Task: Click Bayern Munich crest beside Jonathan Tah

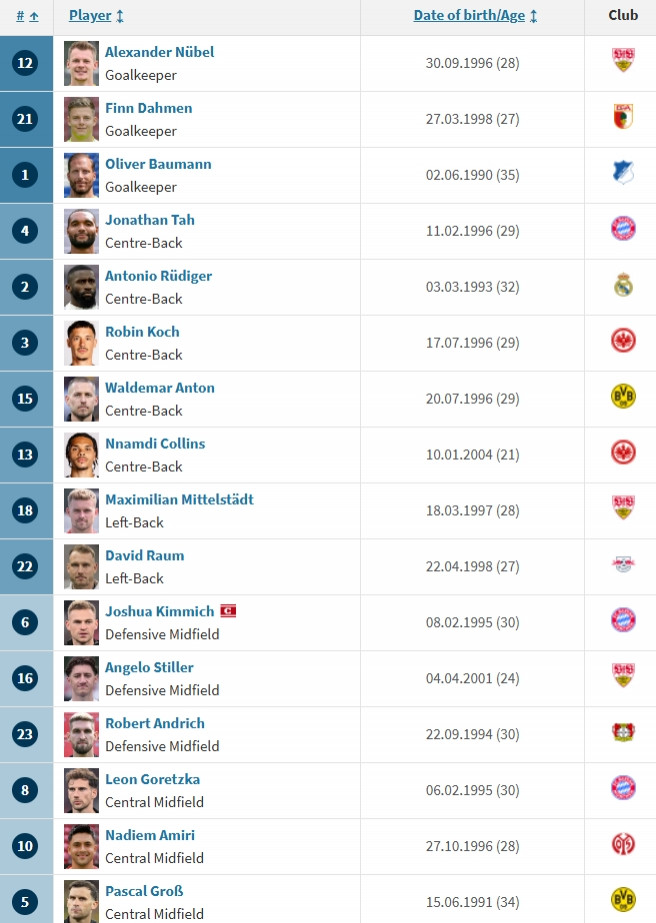Action: (x=623, y=230)
